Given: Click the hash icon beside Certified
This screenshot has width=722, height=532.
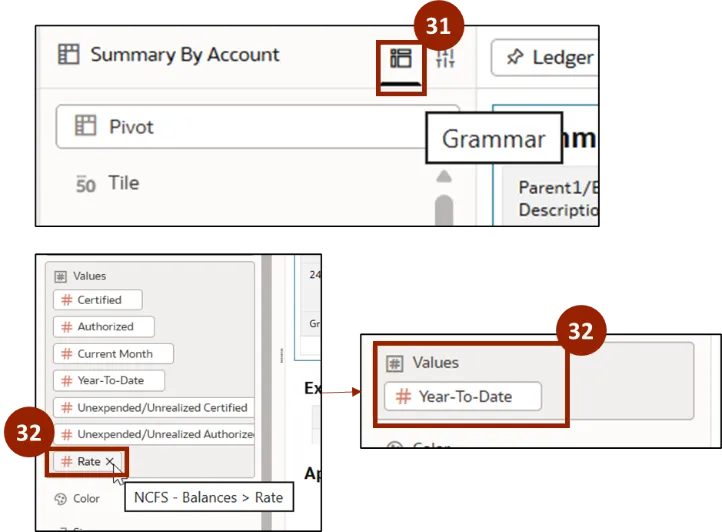Looking at the screenshot, I should point(67,300).
